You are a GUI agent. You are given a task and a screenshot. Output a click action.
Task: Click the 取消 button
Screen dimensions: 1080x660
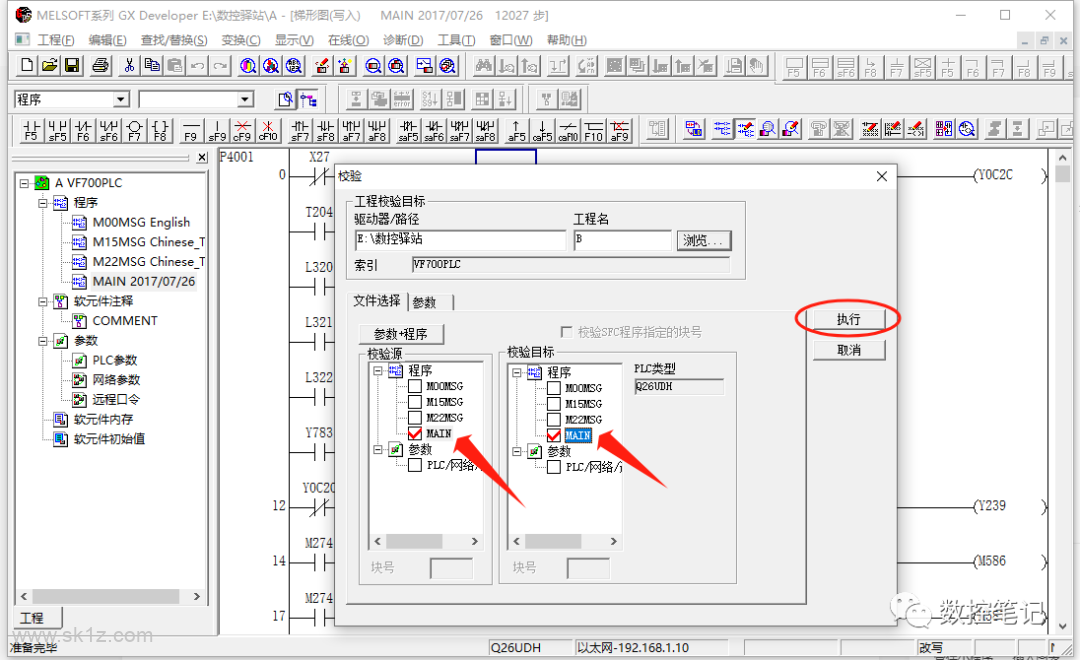(x=849, y=350)
